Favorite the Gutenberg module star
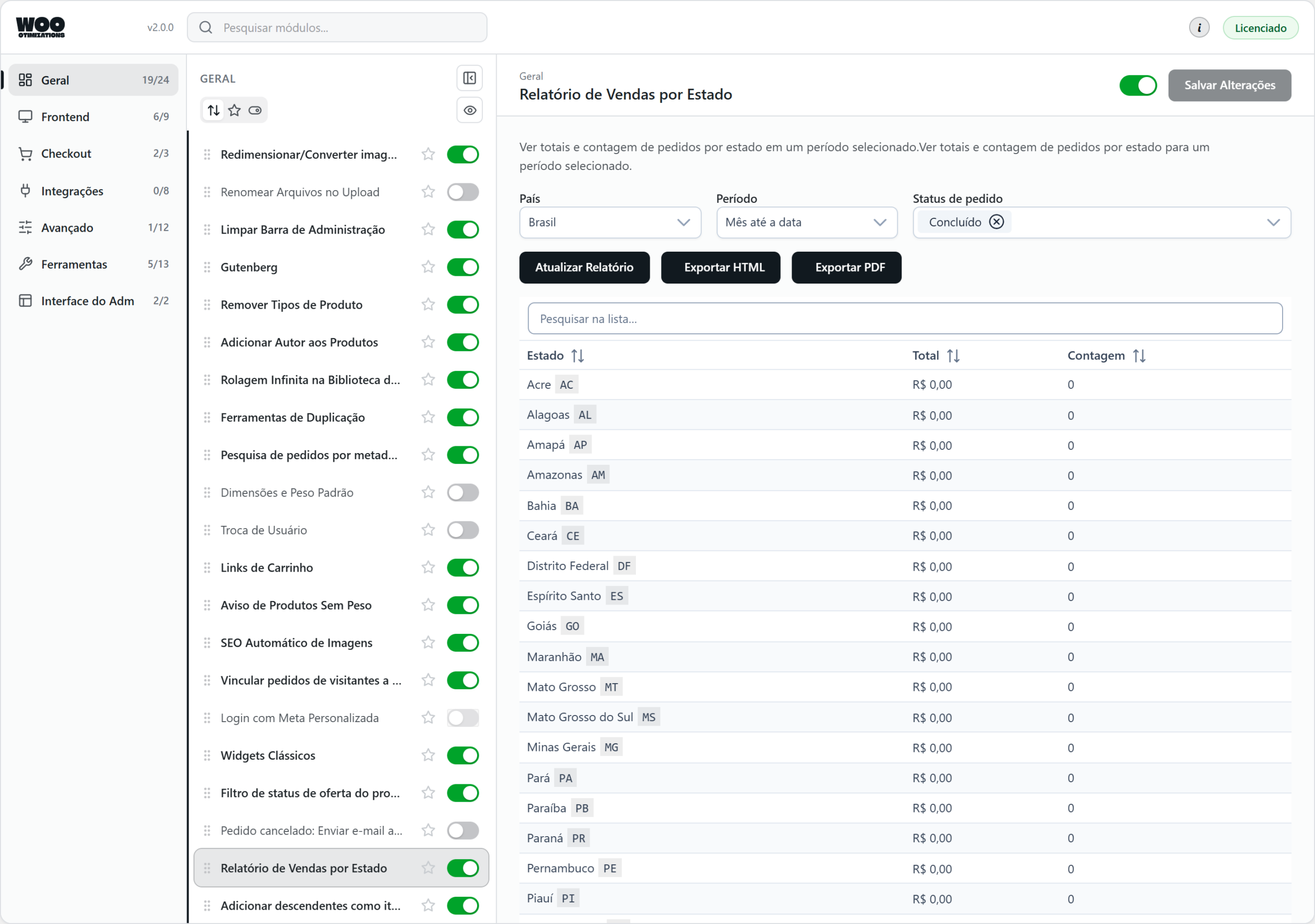 pyautogui.click(x=428, y=267)
